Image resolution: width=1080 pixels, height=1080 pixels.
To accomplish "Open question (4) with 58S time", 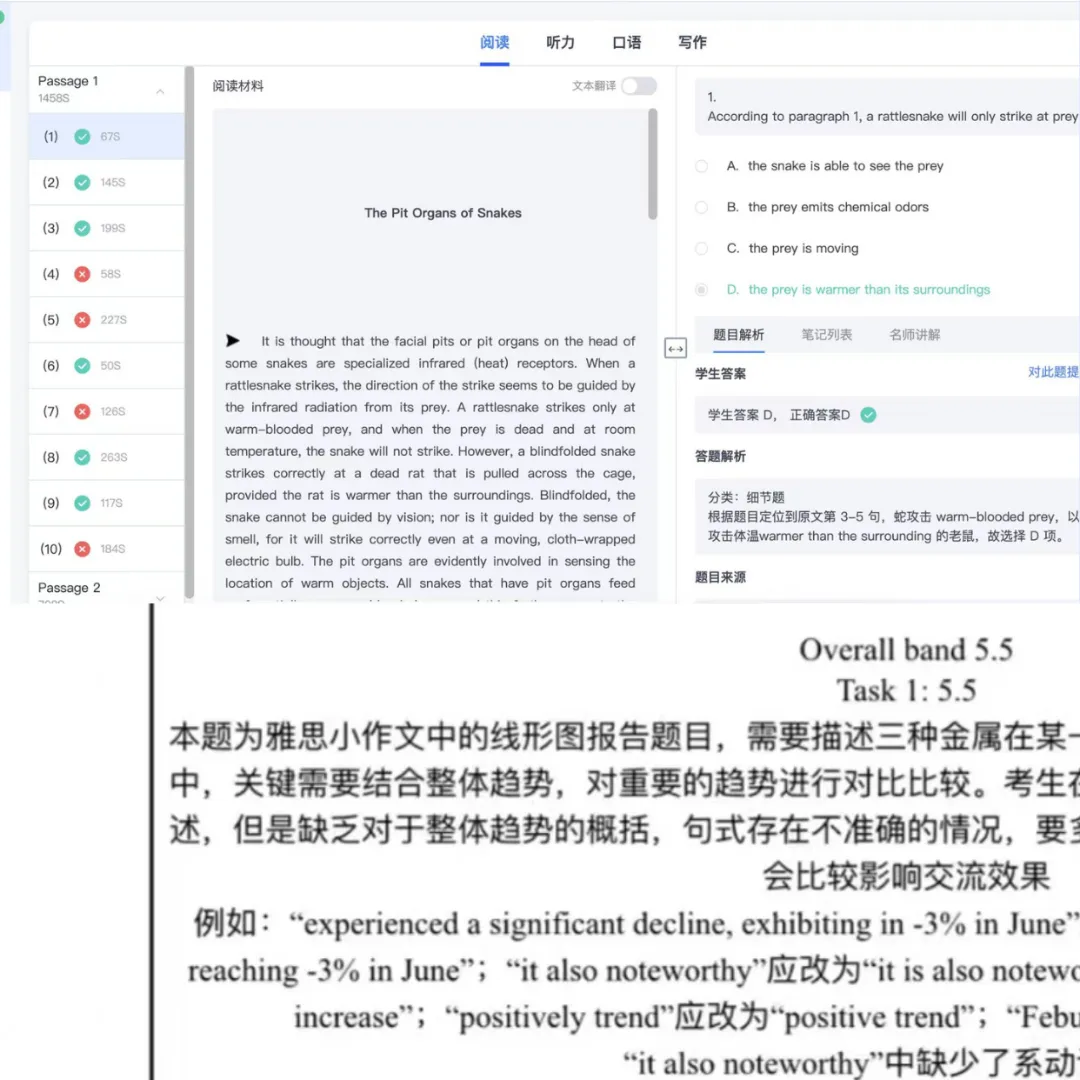I will pos(107,274).
